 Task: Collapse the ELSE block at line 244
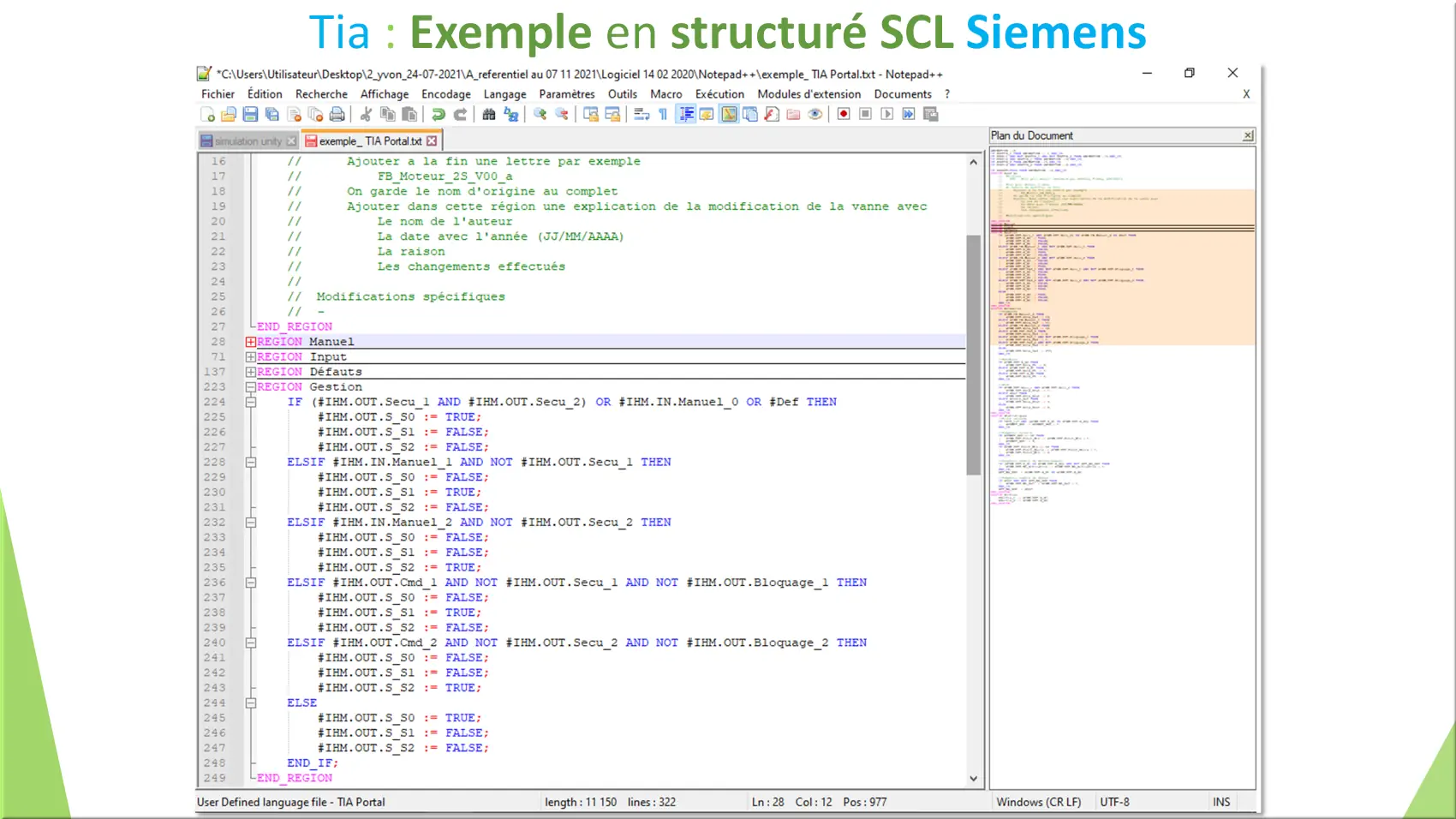(x=251, y=702)
